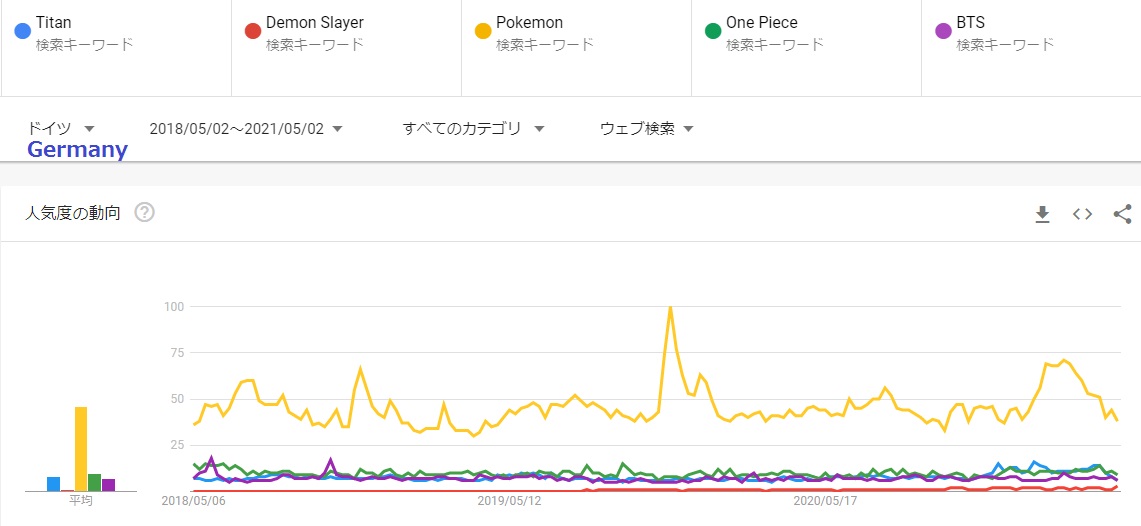
Task: Click the embed code icon
Action: pos(1082,213)
